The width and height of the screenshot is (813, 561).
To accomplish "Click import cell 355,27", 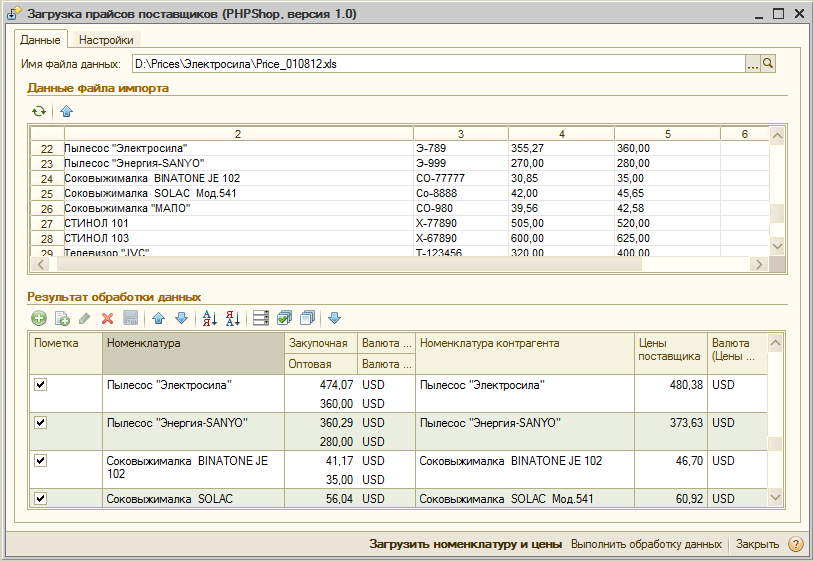I will click(x=562, y=148).
